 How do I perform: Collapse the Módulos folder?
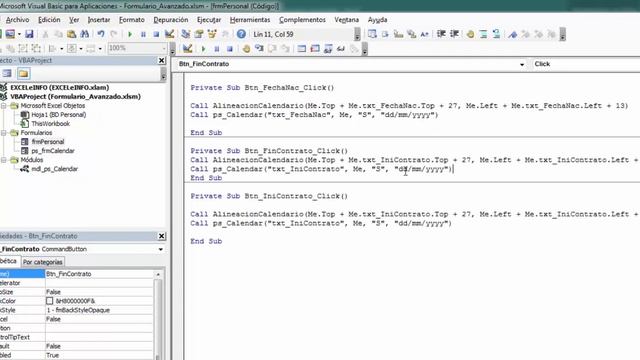point(4,160)
